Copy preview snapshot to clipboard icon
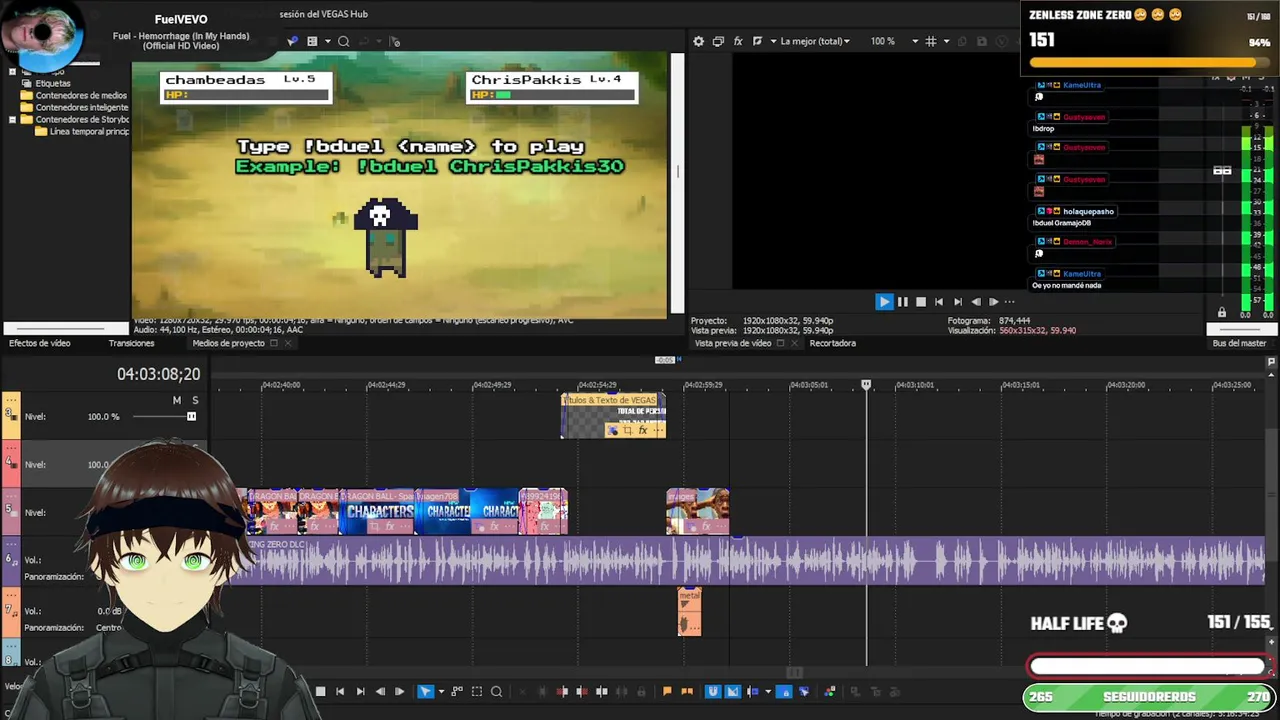 pos(962,41)
